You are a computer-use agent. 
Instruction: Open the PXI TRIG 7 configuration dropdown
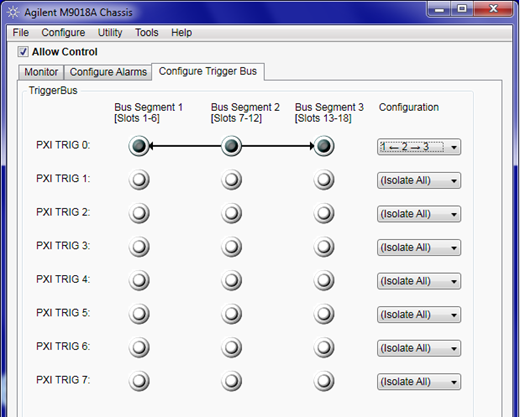419,382
